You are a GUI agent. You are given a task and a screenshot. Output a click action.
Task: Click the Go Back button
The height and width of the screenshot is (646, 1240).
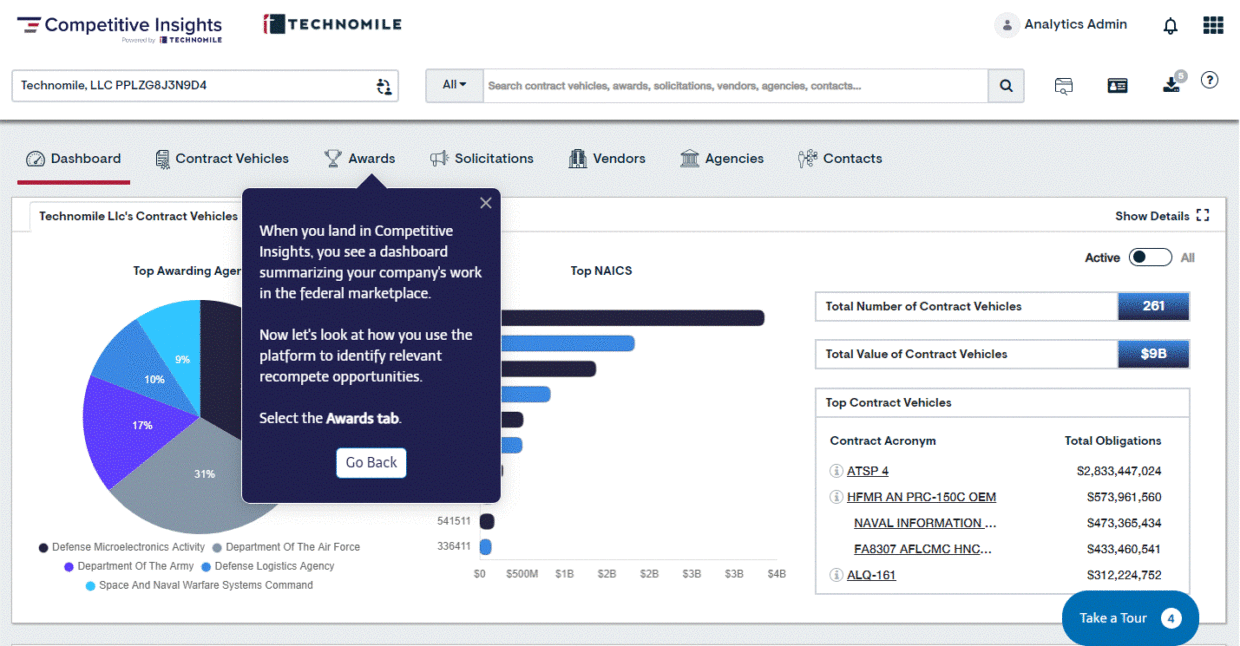371,462
